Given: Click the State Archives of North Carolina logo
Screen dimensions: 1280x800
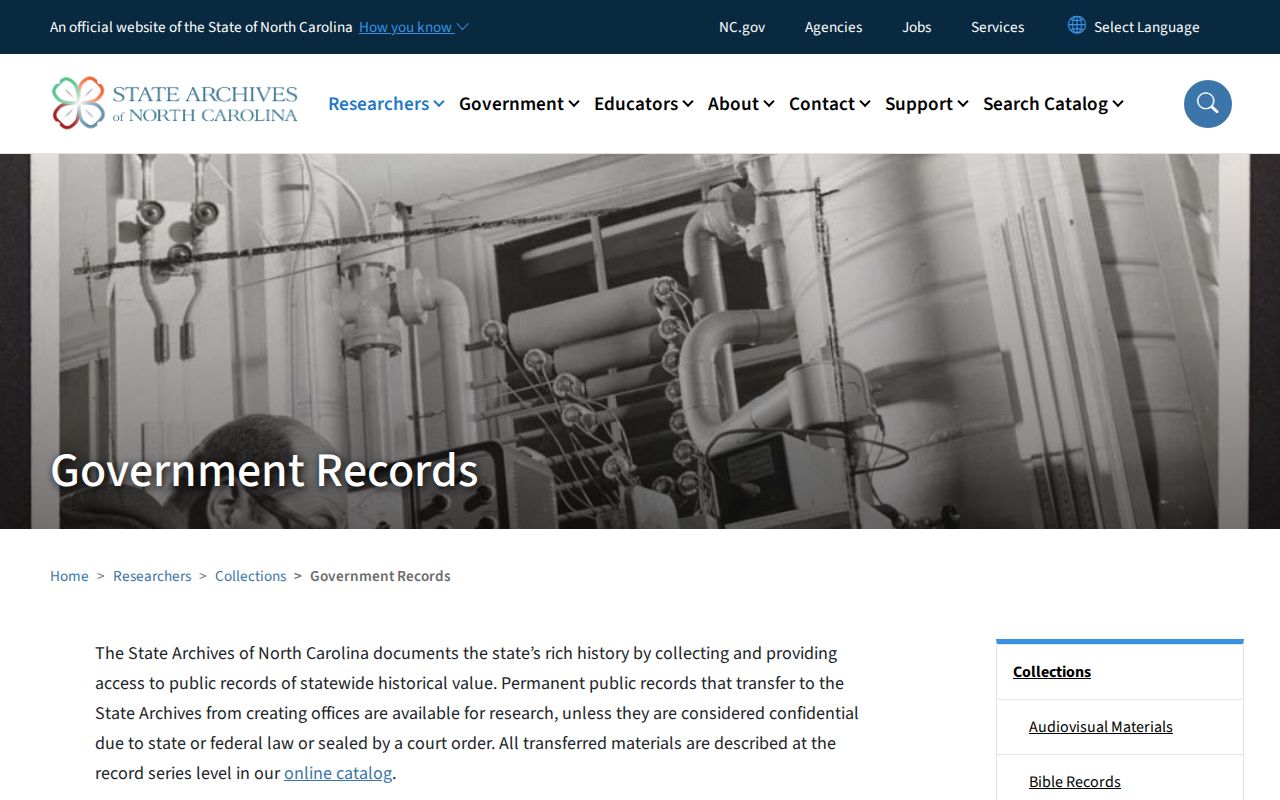Looking at the screenshot, I should click(x=175, y=103).
